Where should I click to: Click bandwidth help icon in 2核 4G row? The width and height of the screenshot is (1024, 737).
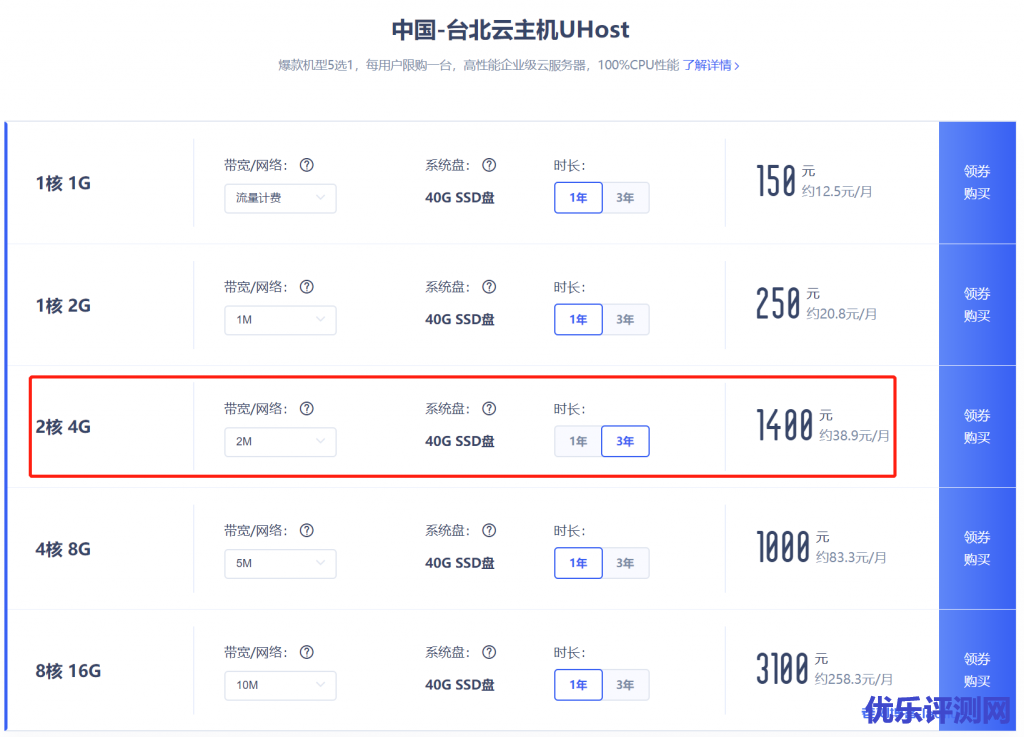pos(307,409)
